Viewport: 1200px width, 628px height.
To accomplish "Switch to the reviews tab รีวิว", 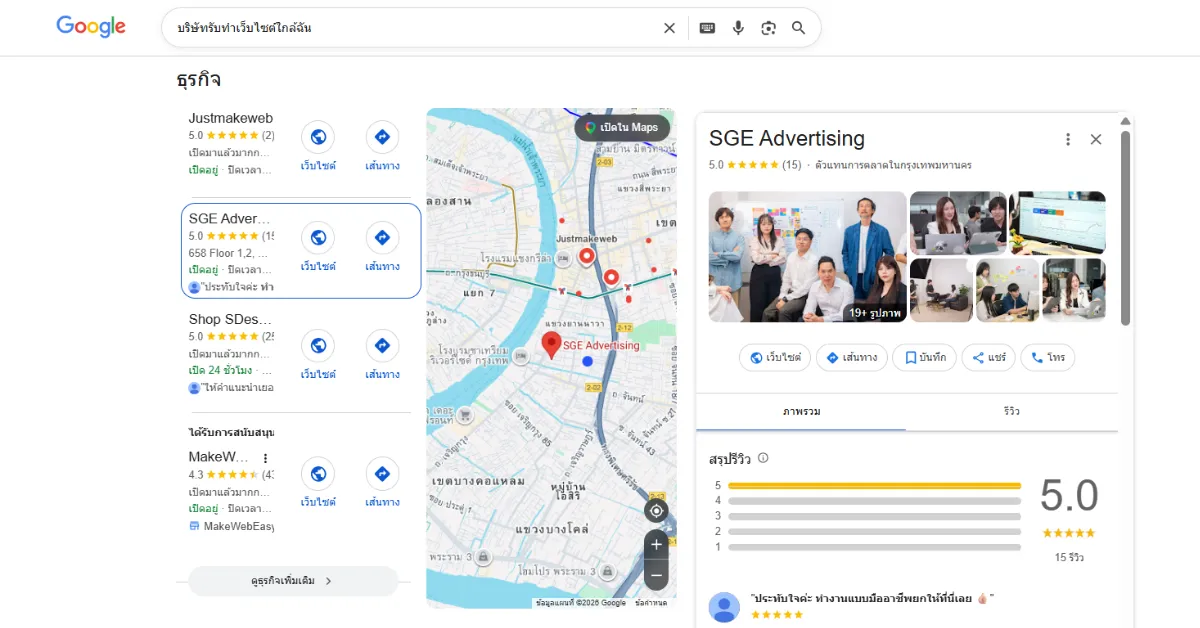I will [1012, 412].
